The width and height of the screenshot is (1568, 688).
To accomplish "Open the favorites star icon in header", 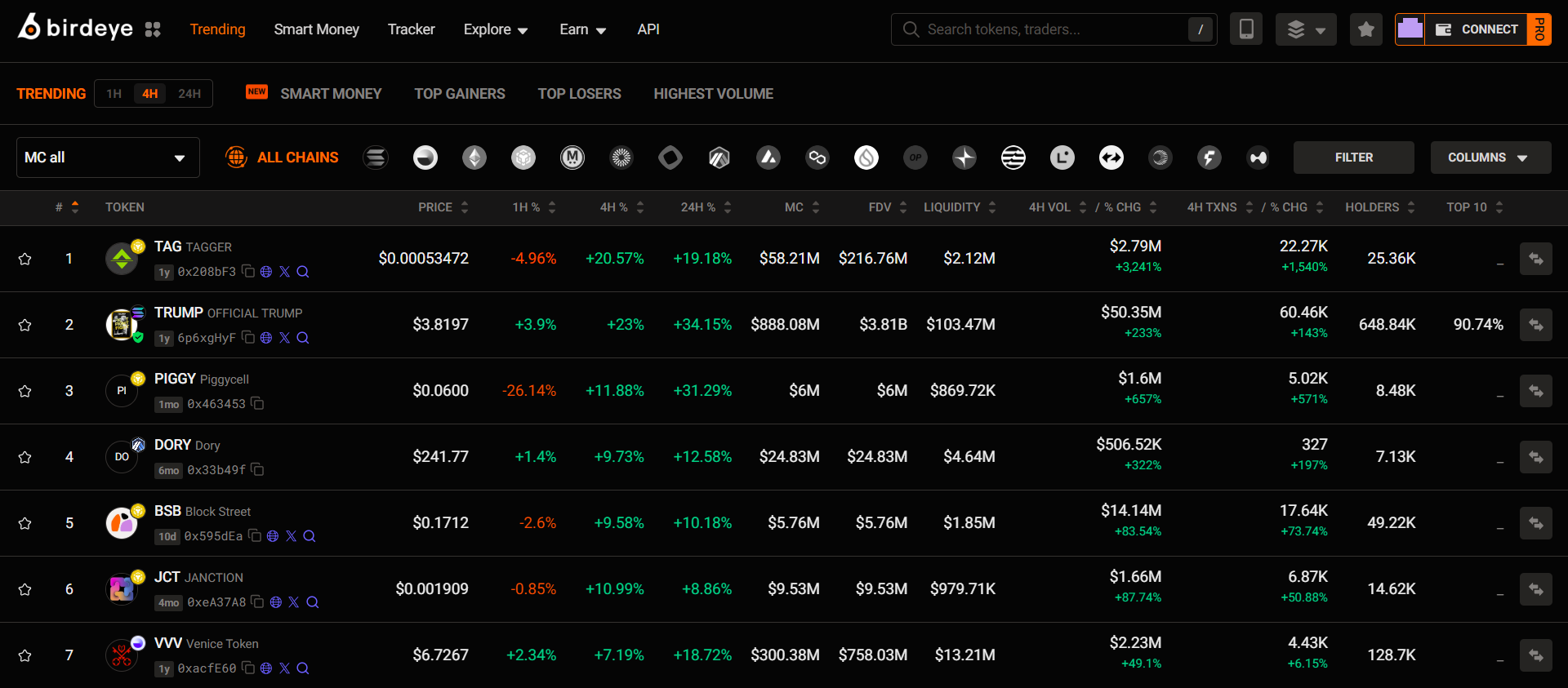I will pos(1366,29).
